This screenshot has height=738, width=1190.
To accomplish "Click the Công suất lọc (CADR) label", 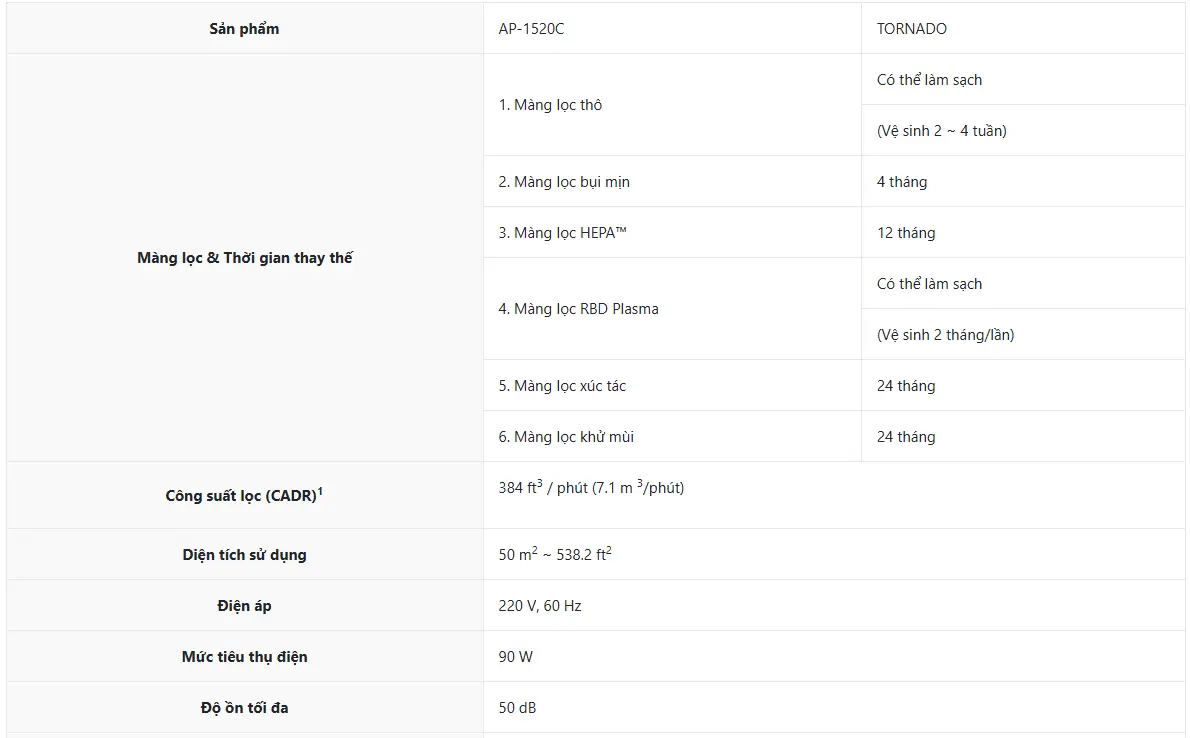I will [x=244, y=495].
